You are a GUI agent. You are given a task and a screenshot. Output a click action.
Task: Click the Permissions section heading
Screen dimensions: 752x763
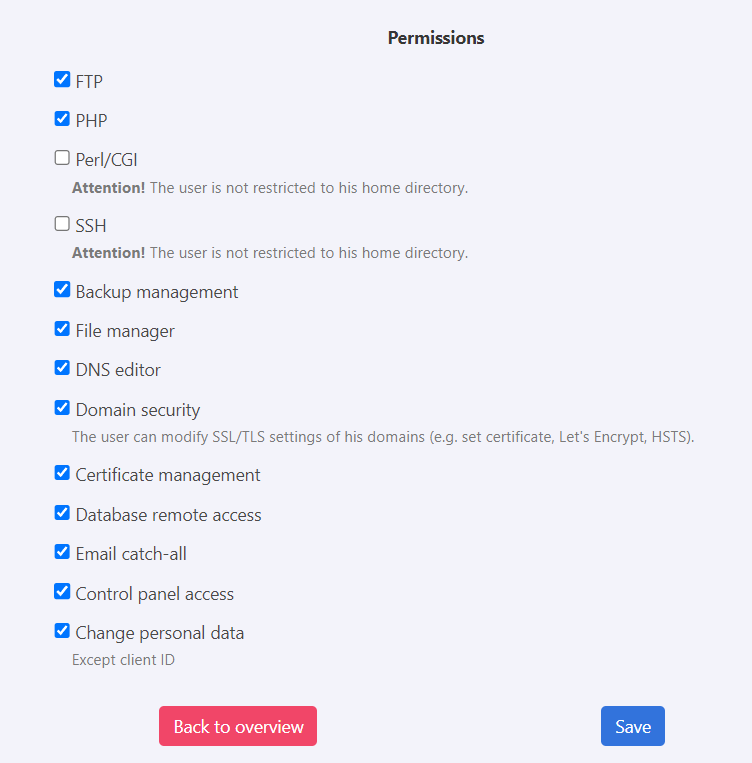(x=436, y=38)
